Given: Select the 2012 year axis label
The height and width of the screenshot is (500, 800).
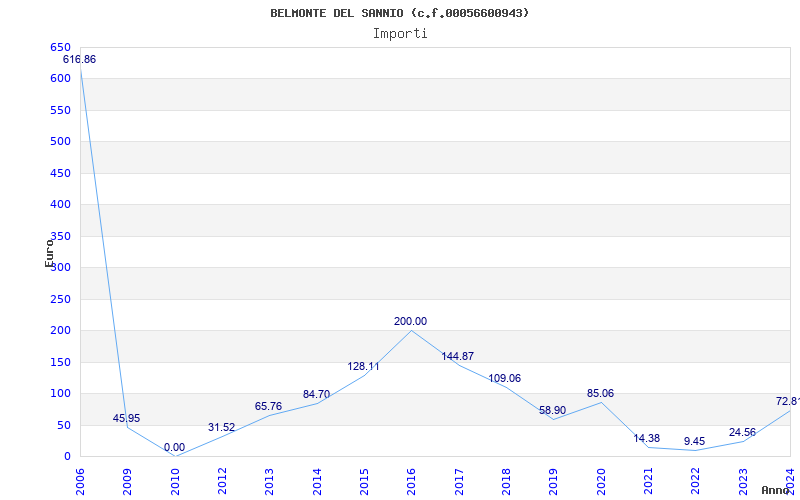Looking at the screenshot, I should click(222, 482).
